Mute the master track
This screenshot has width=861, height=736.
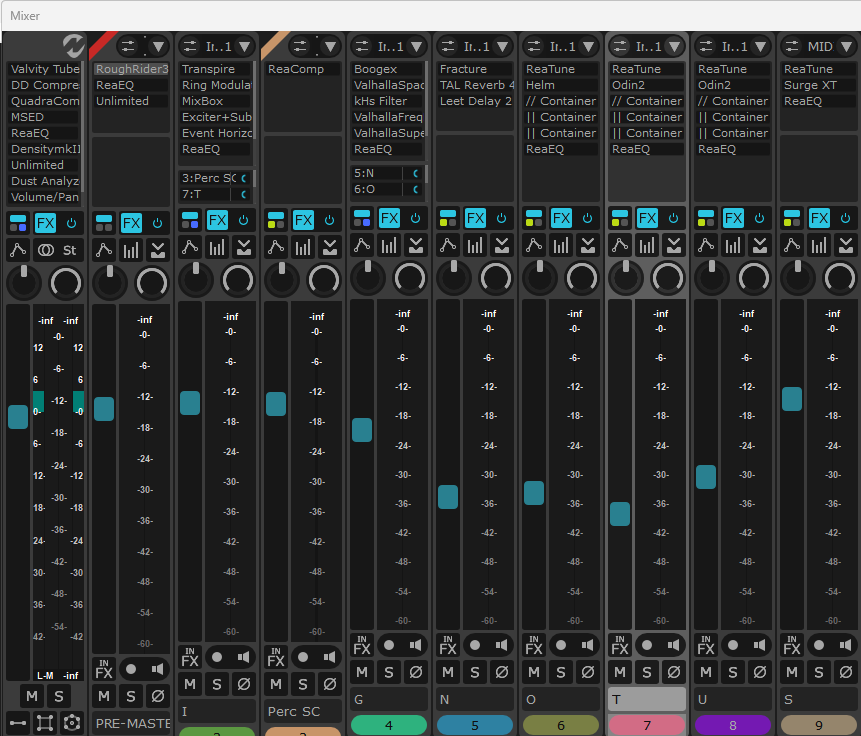click(x=32, y=696)
